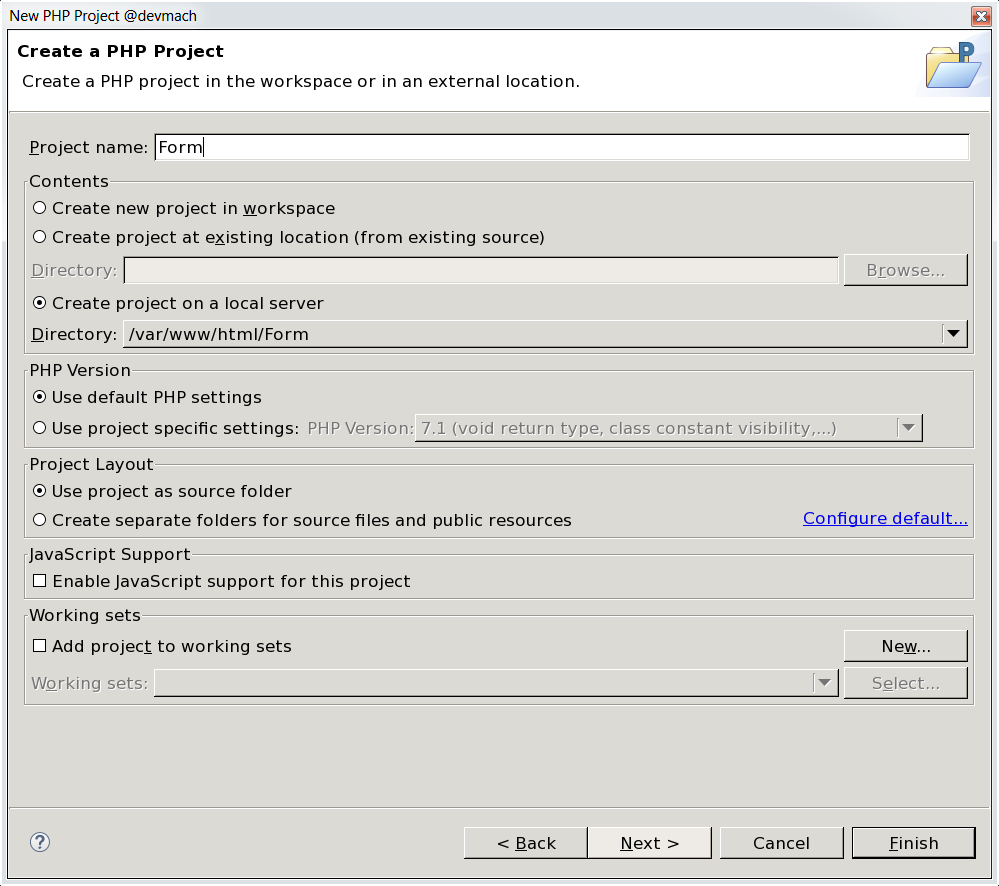Expand the local server Directory dropdown

pyautogui.click(x=954, y=334)
